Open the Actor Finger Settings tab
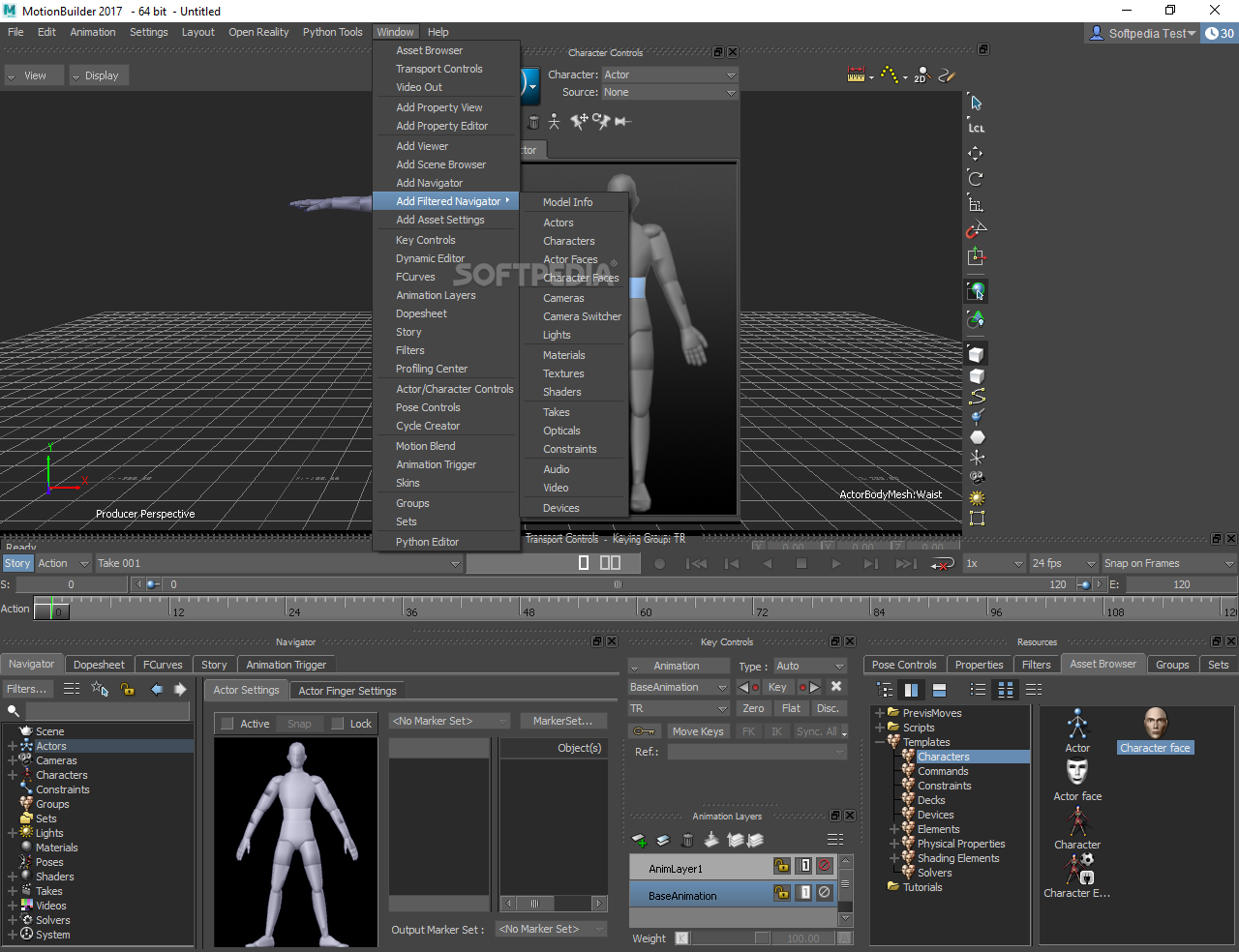1239x952 pixels. [348, 691]
